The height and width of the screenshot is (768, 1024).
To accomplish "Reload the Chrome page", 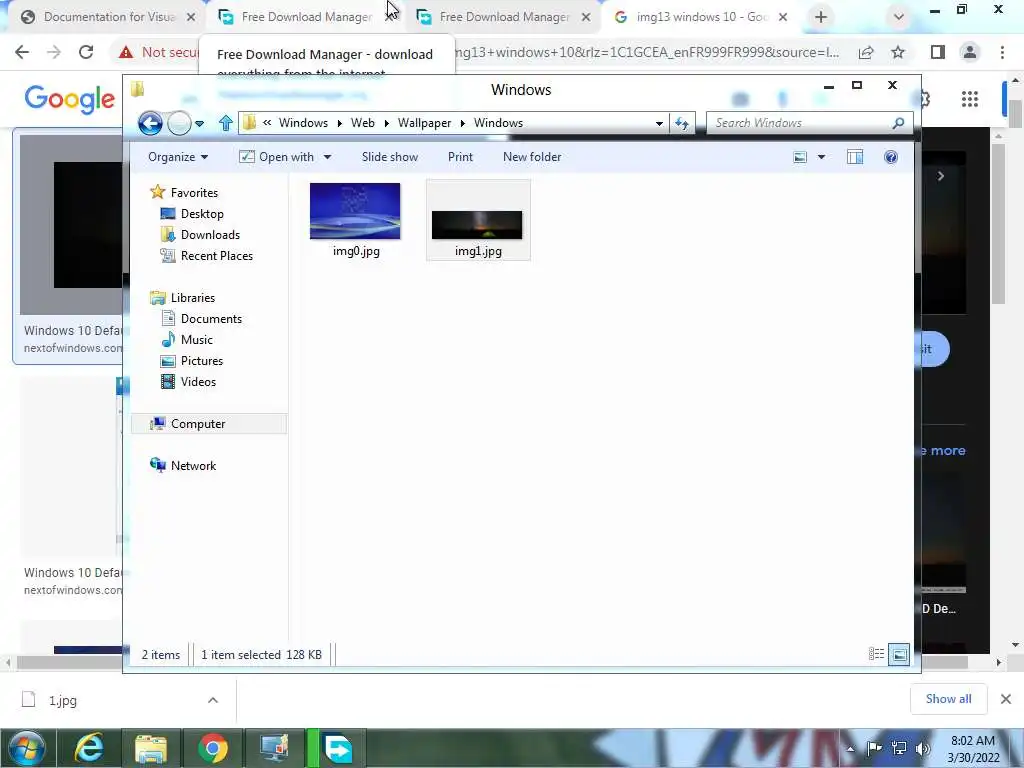I will pos(86,52).
